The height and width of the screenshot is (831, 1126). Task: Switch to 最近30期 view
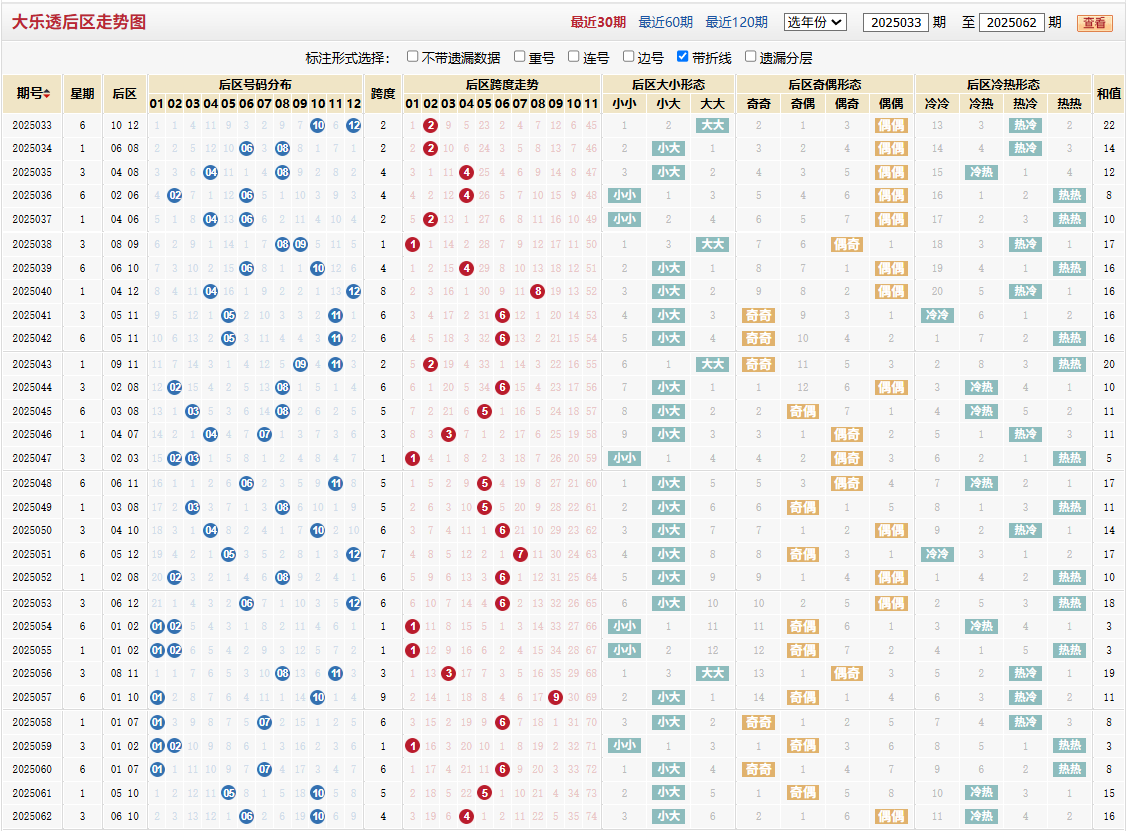pos(598,22)
